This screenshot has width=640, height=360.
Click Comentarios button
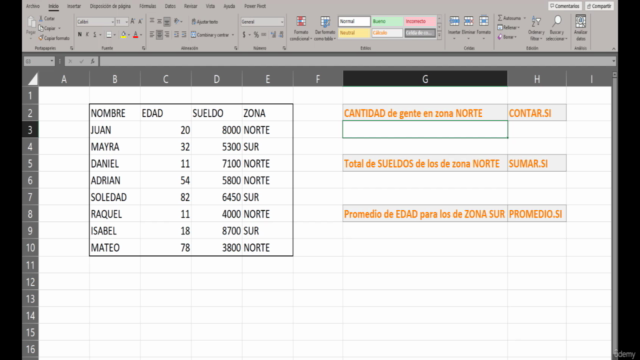(x=564, y=6)
